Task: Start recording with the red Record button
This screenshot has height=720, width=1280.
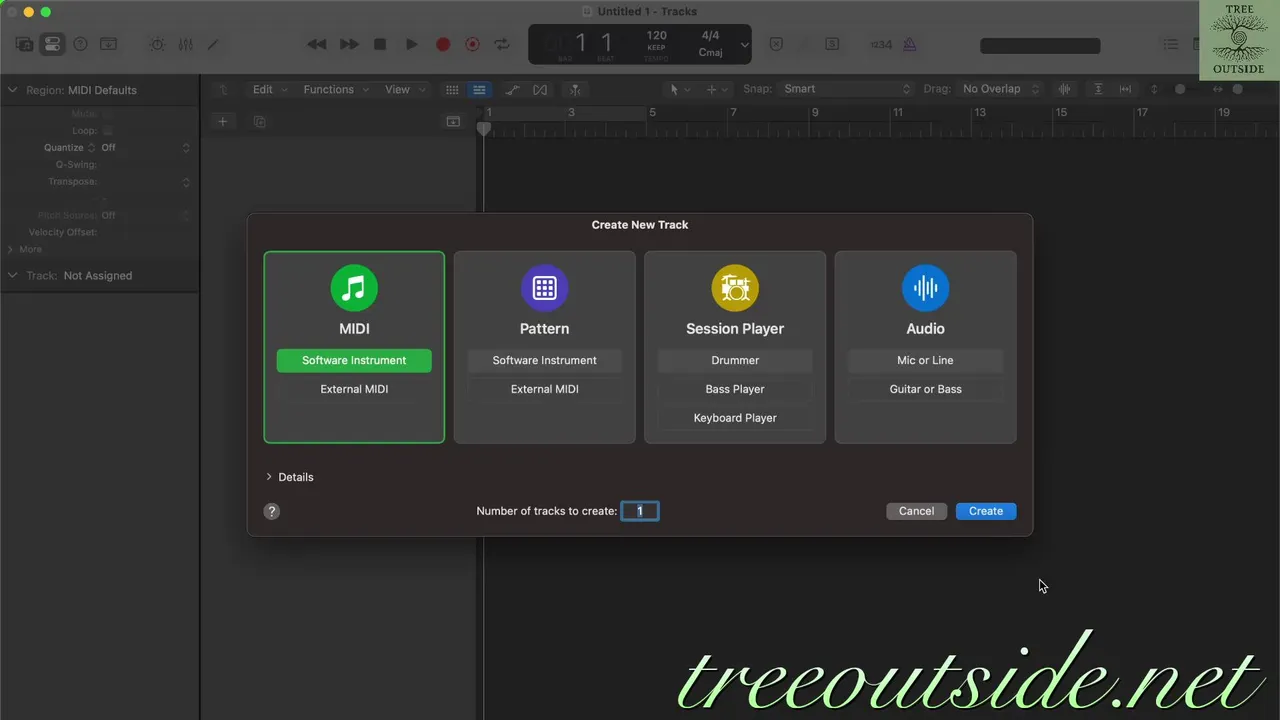Action: coord(443,44)
